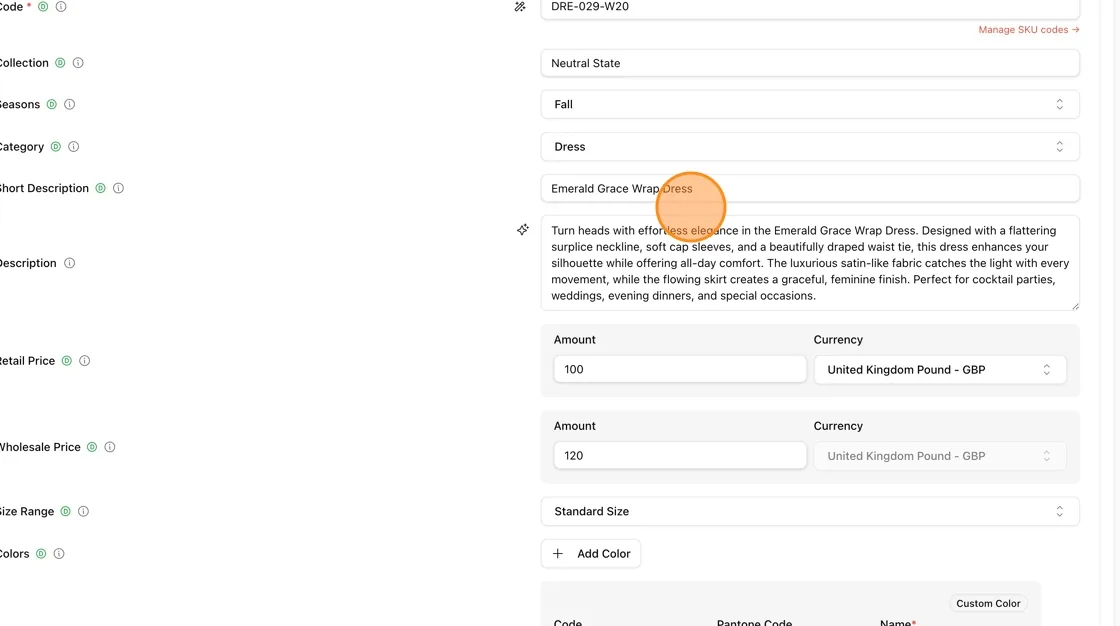1120x626 pixels.
Task: Click the Wholesale Price label
Action: click(40, 447)
